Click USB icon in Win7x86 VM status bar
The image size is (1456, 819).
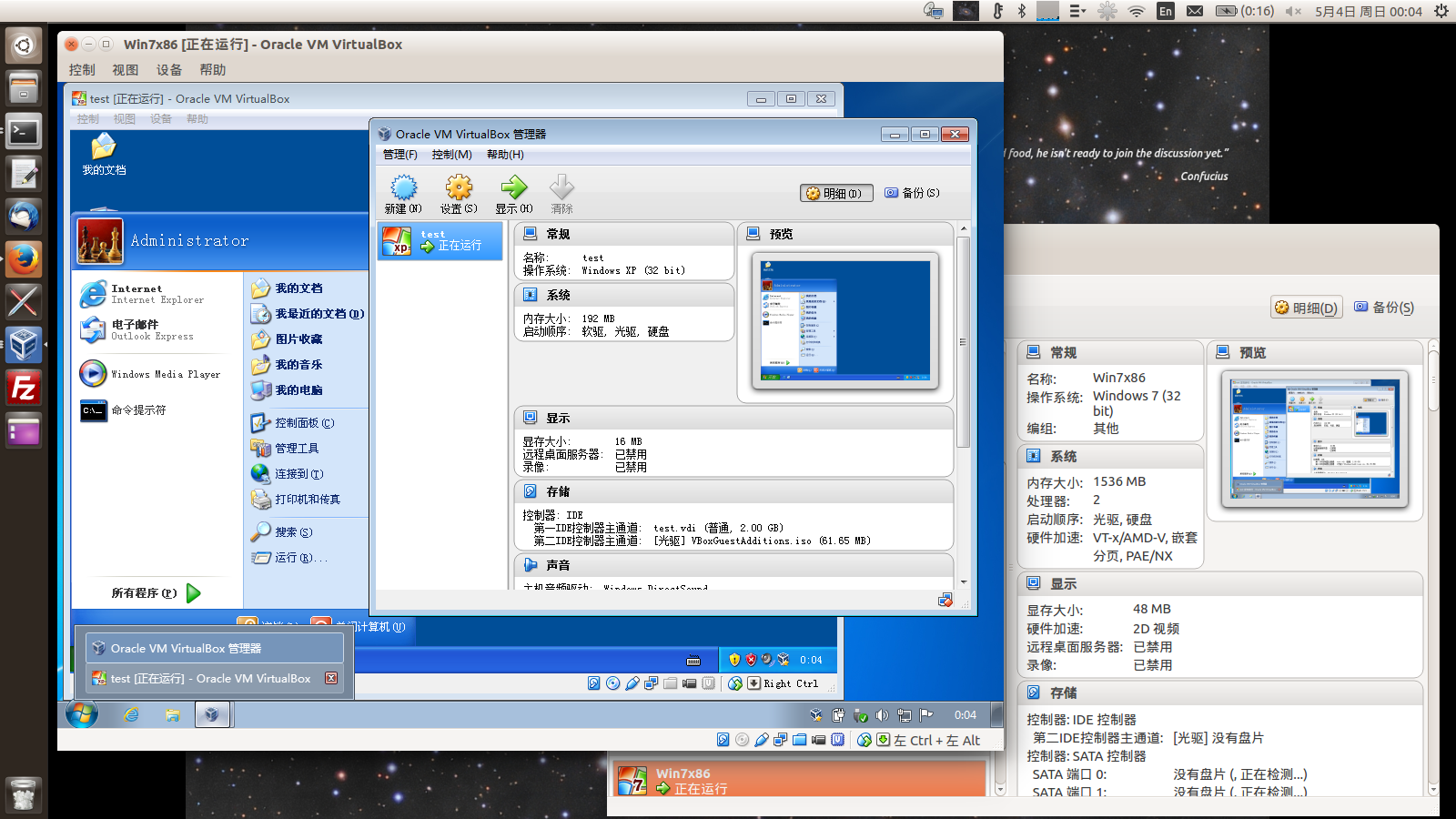pos(761,740)
